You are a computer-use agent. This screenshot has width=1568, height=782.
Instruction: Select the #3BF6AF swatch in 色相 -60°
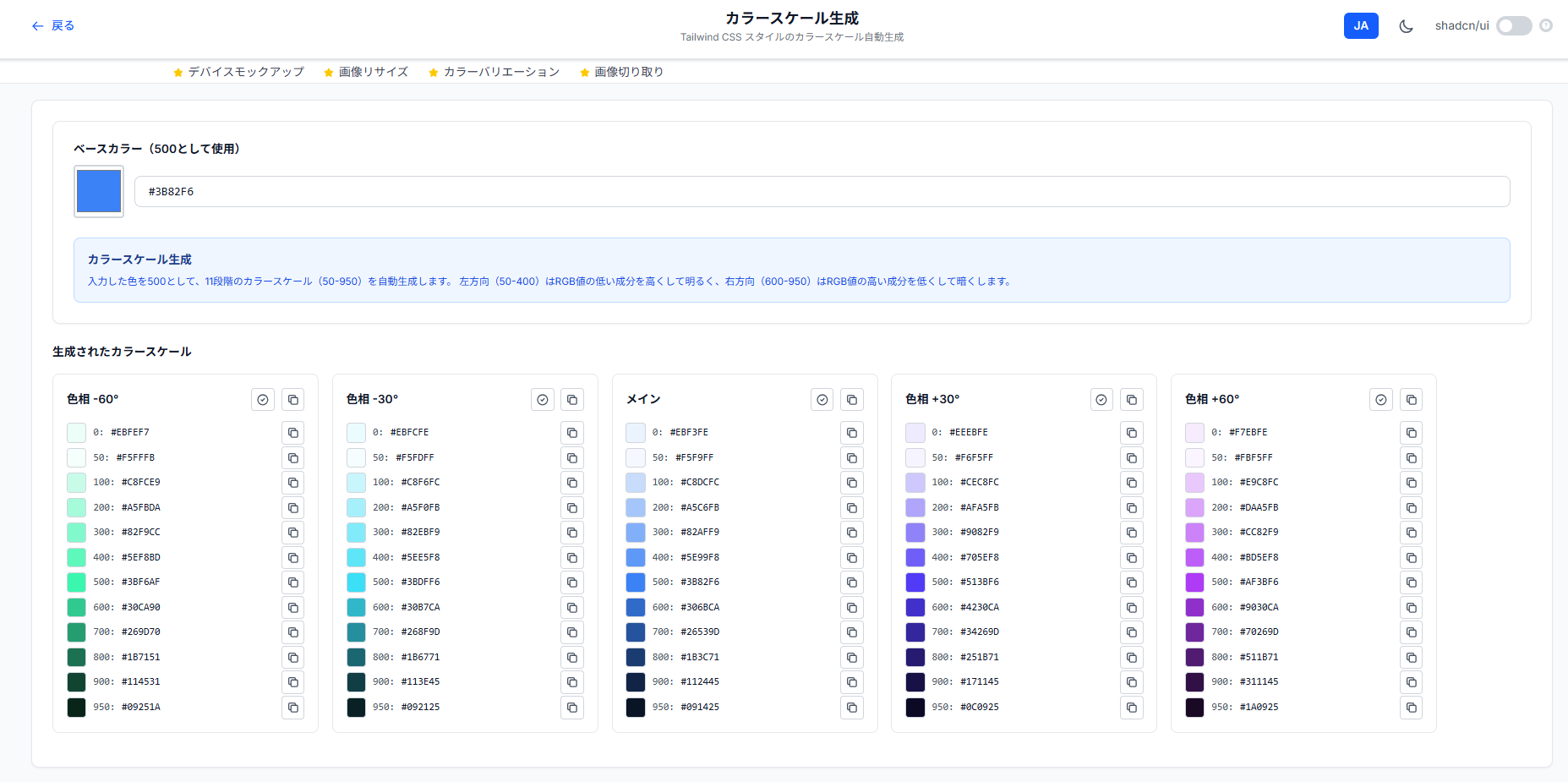[x=77, y=582]
